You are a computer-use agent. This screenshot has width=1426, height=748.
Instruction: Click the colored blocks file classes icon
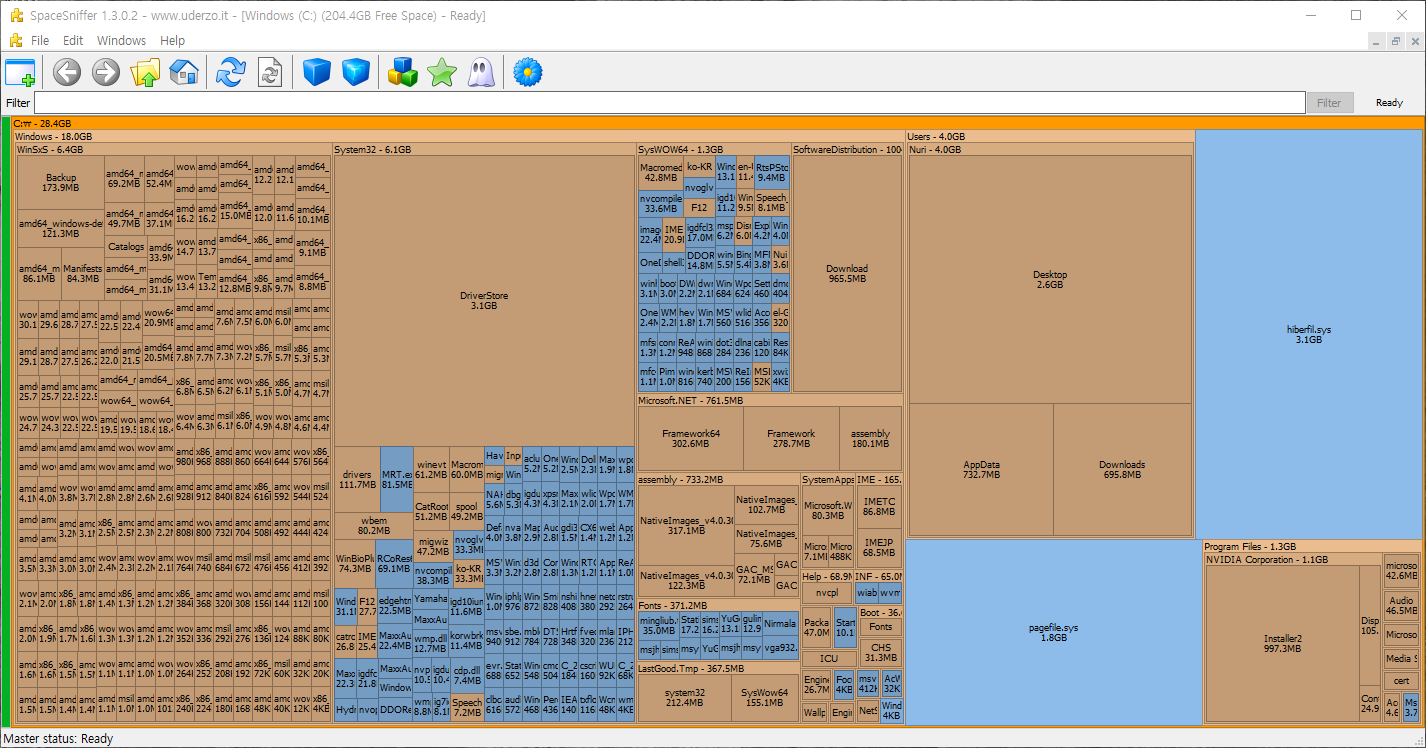pos(402,72)
